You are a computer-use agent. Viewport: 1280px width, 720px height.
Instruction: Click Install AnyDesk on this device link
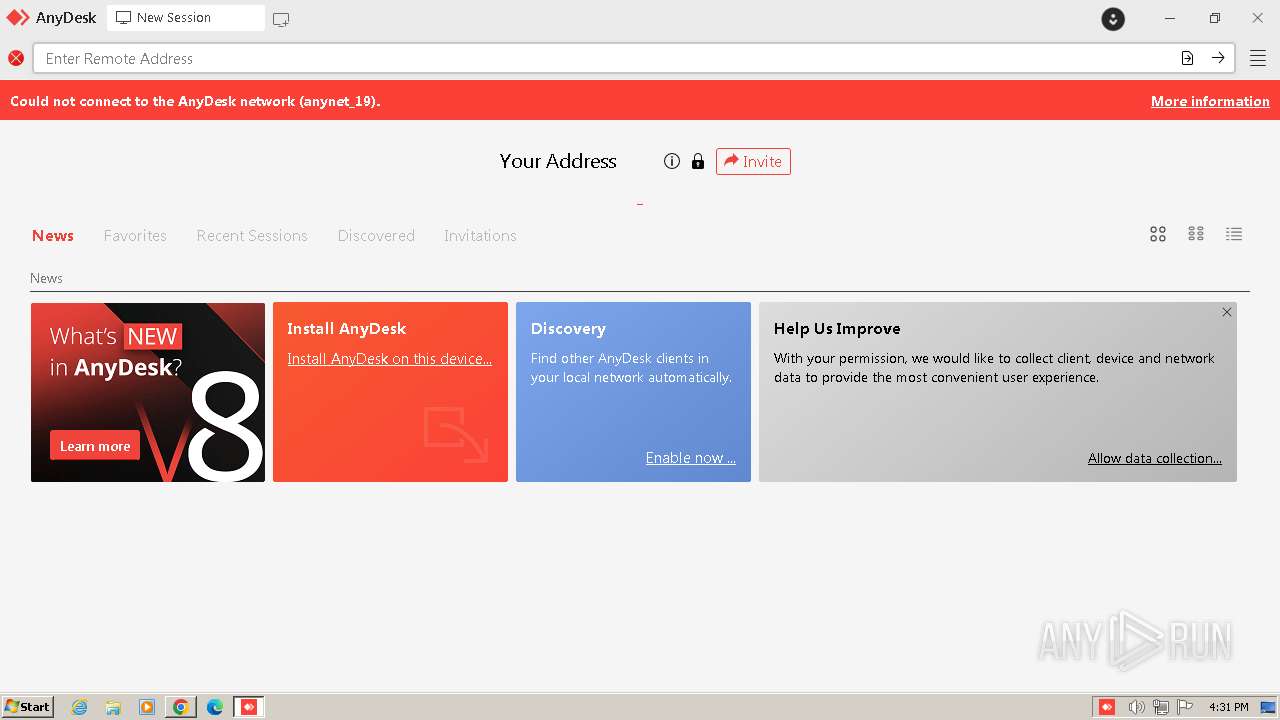[389, 359]
